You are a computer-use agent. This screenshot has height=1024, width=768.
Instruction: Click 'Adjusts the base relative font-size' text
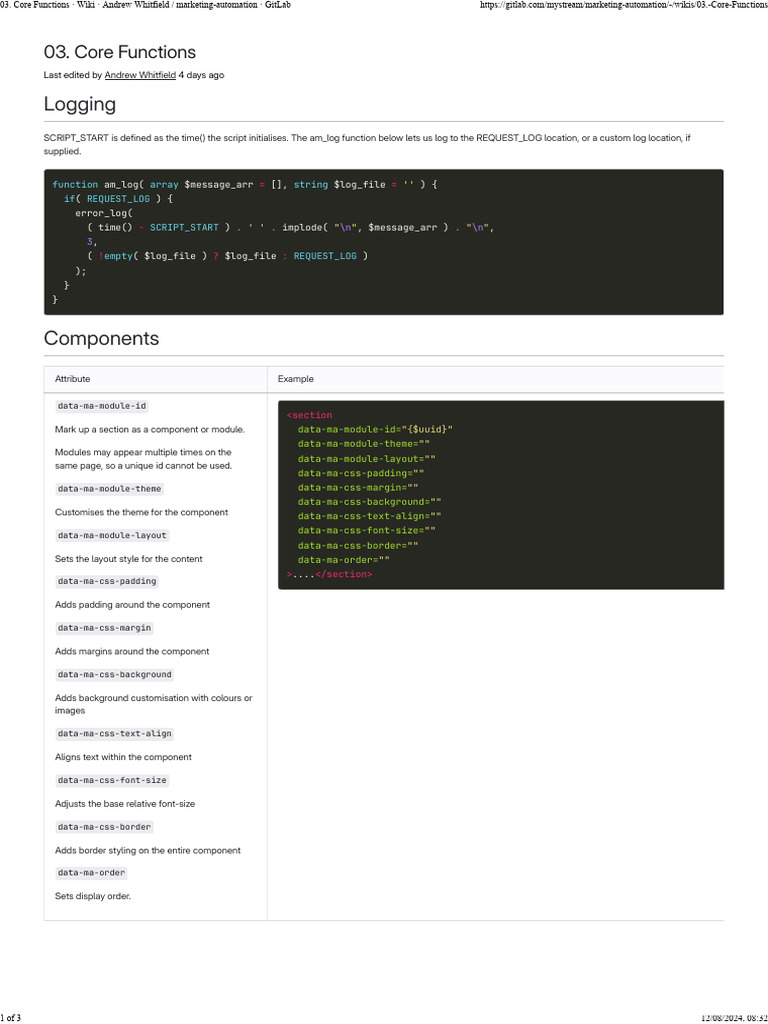pyautogui.click(x=125, y=804)
